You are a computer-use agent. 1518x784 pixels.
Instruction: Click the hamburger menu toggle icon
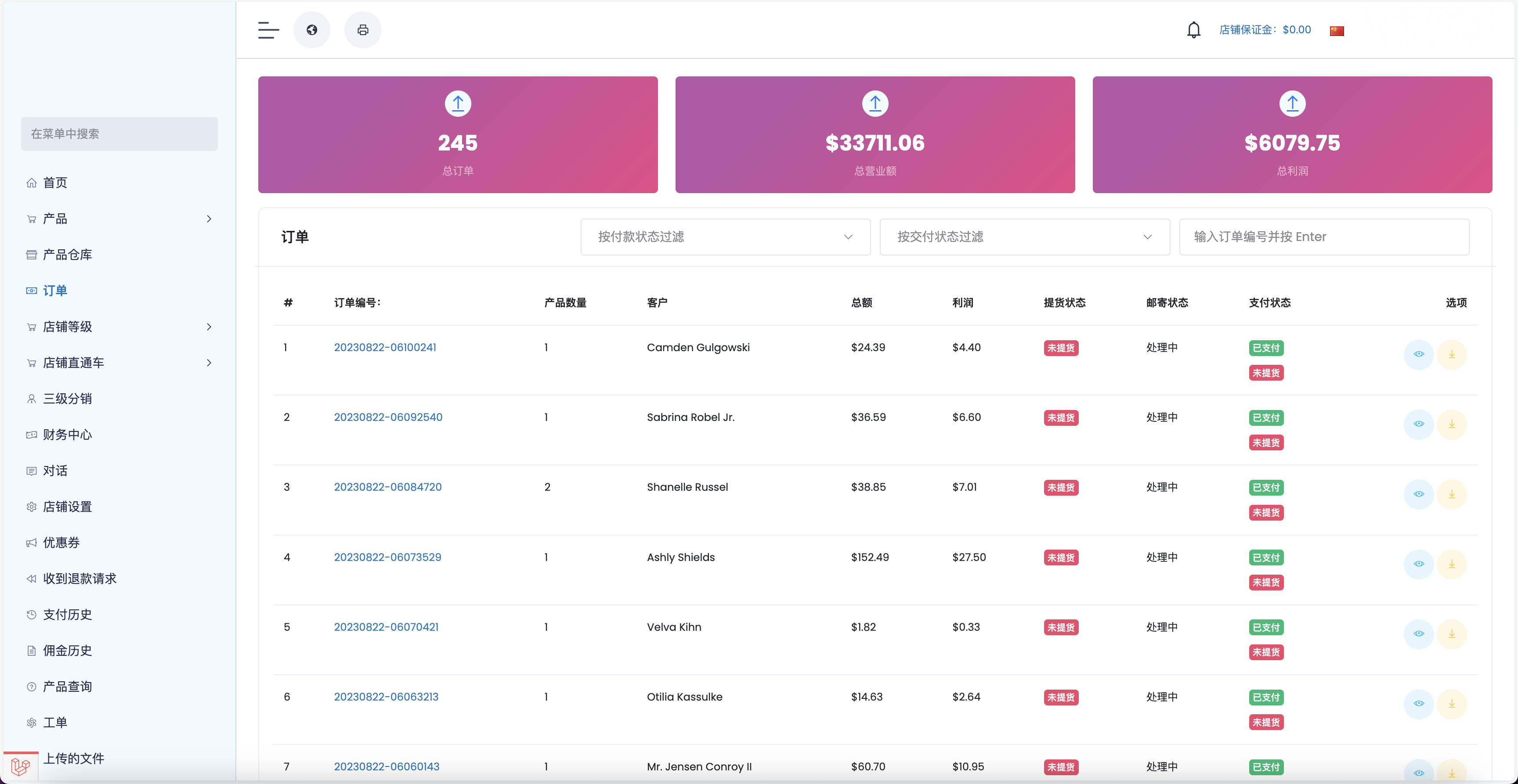(268, 30)
